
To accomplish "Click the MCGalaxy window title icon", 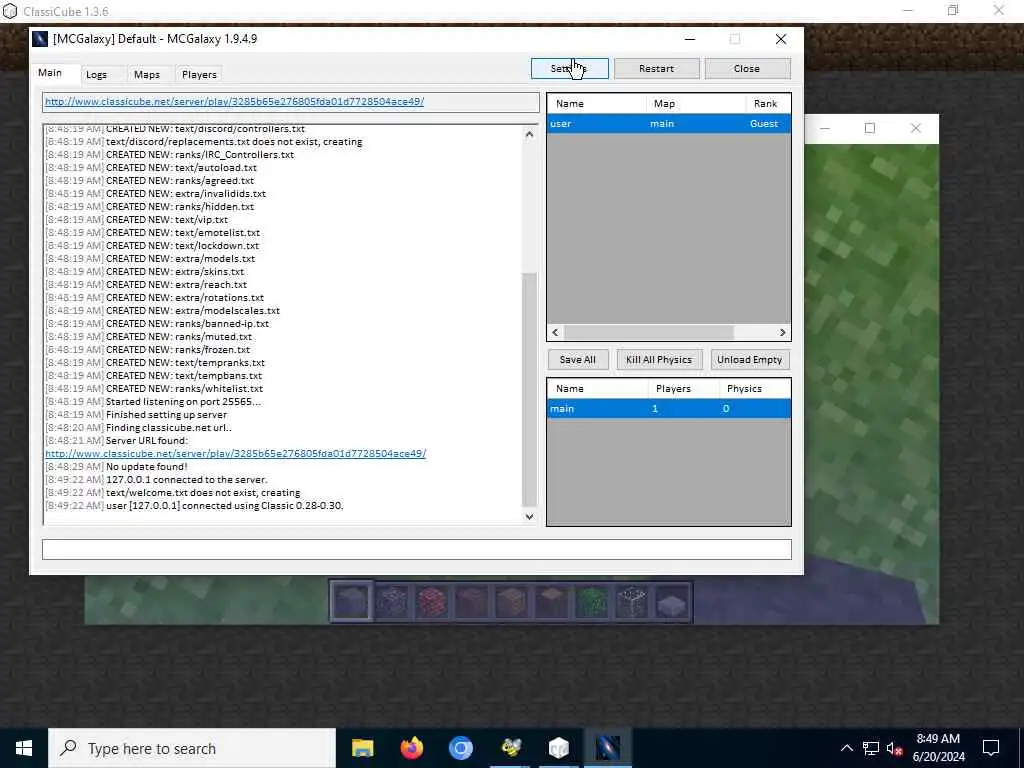I will (x=40, y=39).
